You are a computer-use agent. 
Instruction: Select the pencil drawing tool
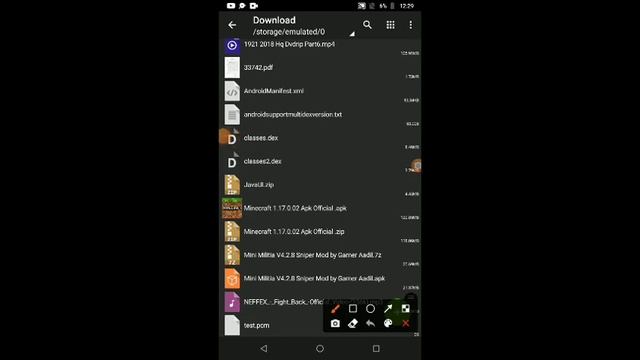335,309
